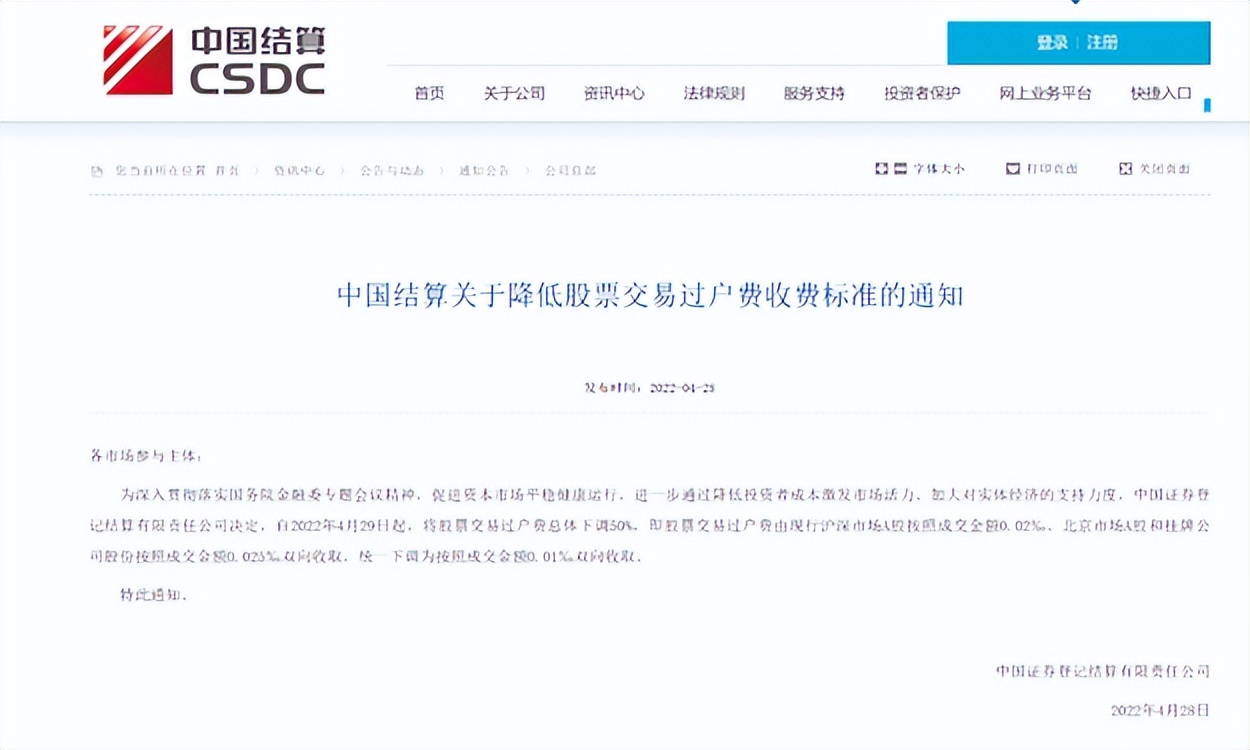Click the font size decrease icon
1250x750 pixels.
point(900,167)
